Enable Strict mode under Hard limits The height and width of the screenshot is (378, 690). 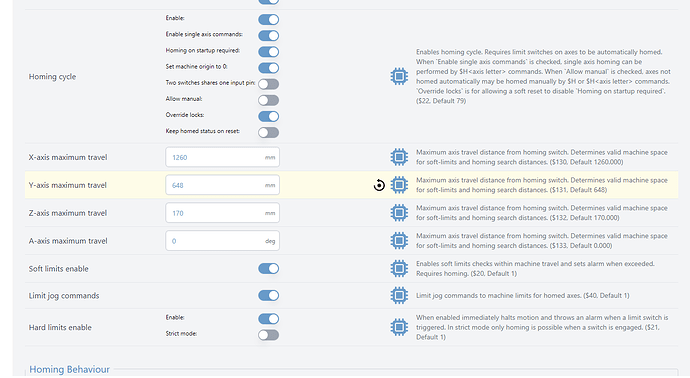click(x=268, y=335)
